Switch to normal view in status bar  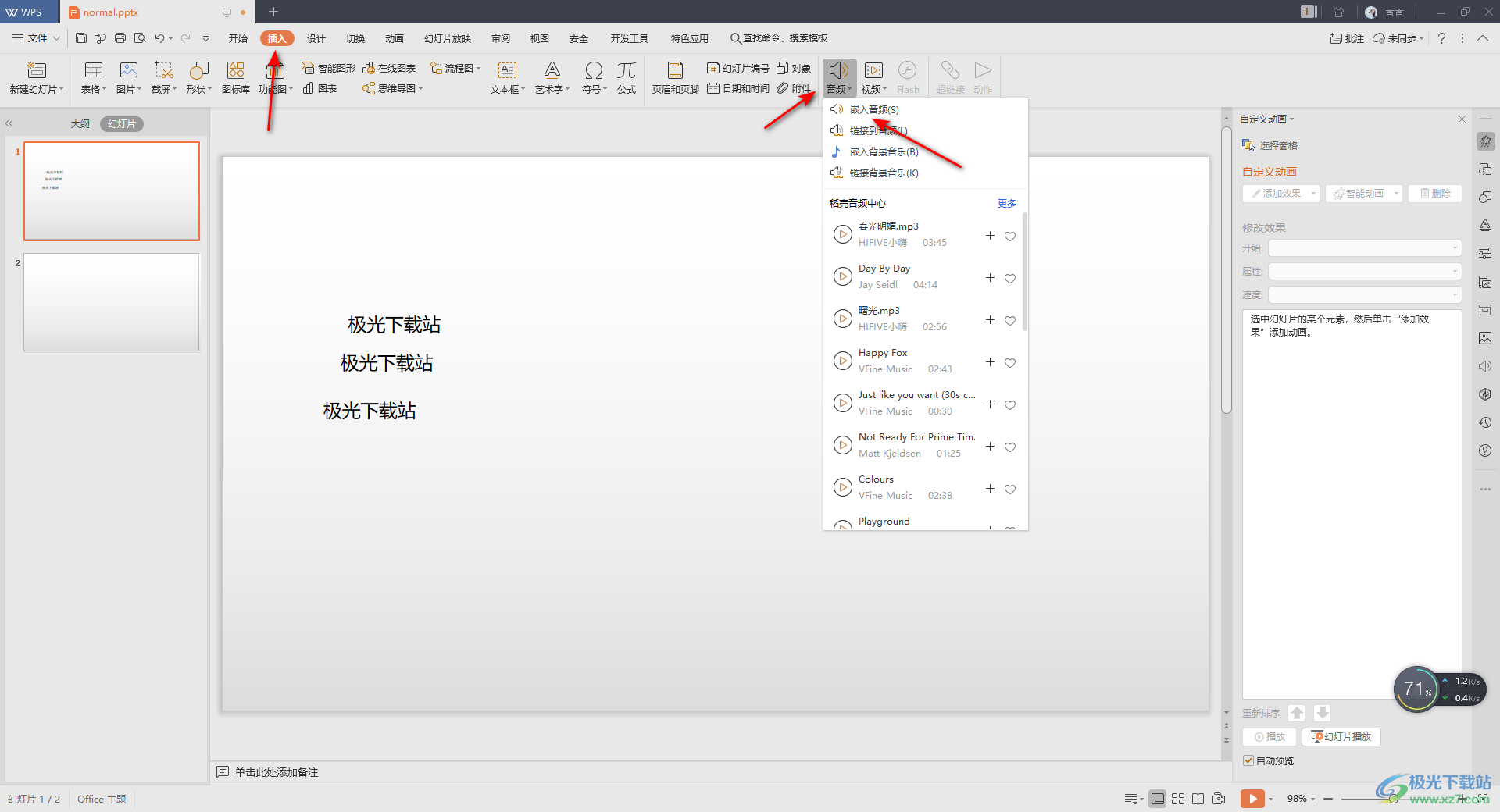[x=1158, y=799]
